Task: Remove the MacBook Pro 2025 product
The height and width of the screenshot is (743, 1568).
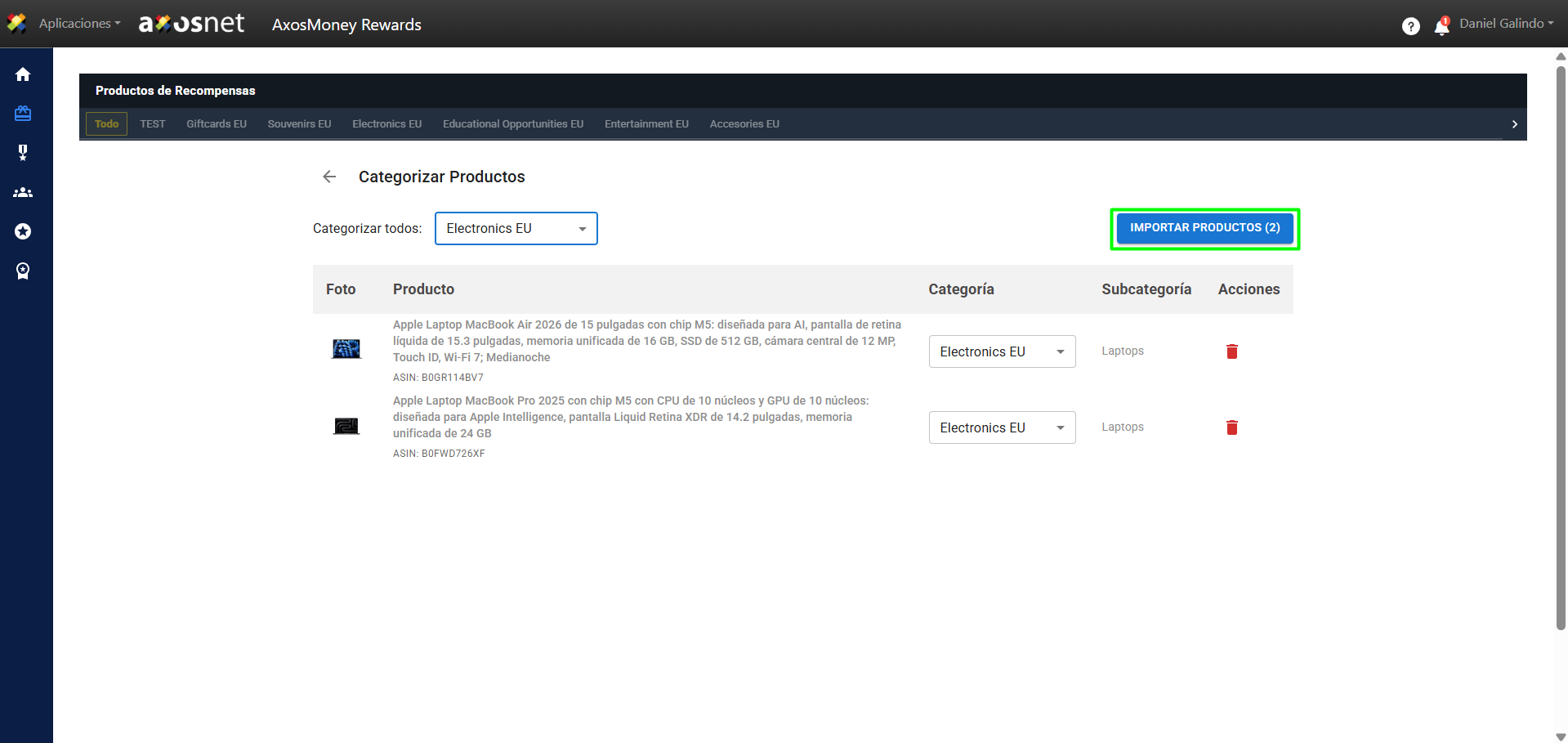Action: [1231, 427]
